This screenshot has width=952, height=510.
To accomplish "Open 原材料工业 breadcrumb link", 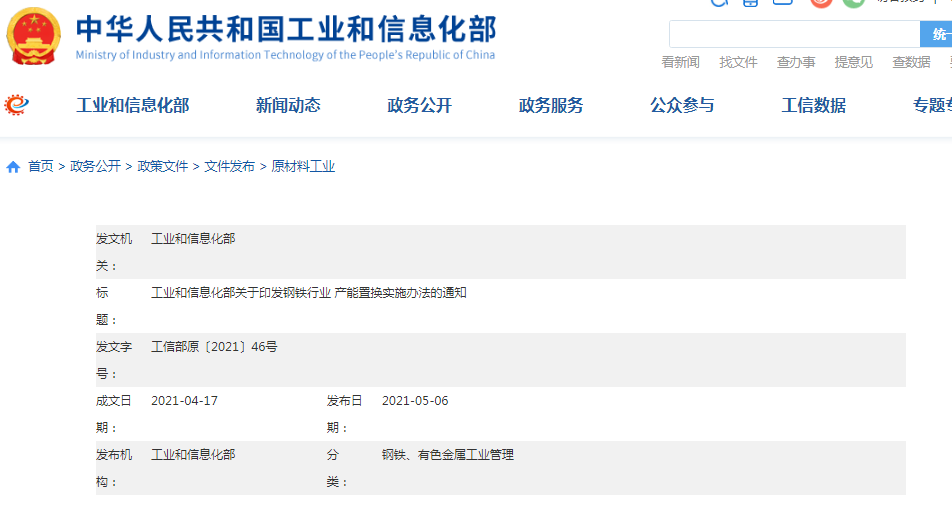I will pyautogui.click(x=303, y=167).
